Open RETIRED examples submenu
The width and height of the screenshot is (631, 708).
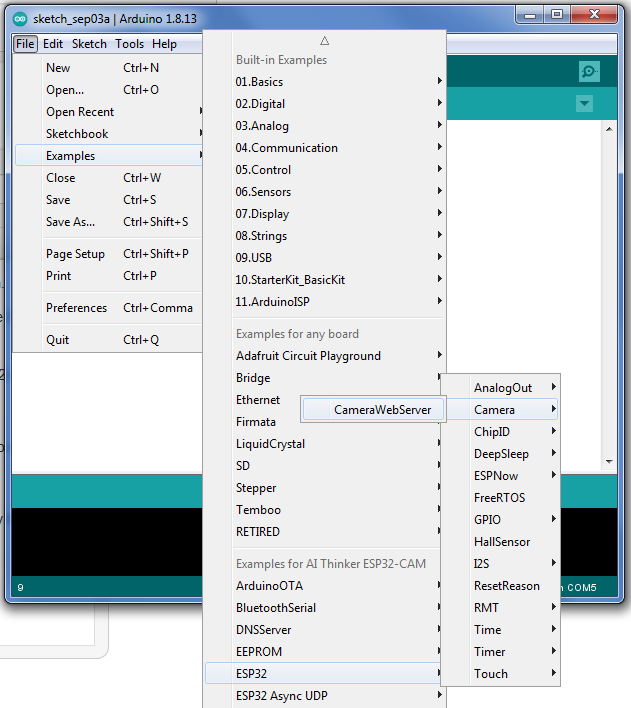[323, 532]
